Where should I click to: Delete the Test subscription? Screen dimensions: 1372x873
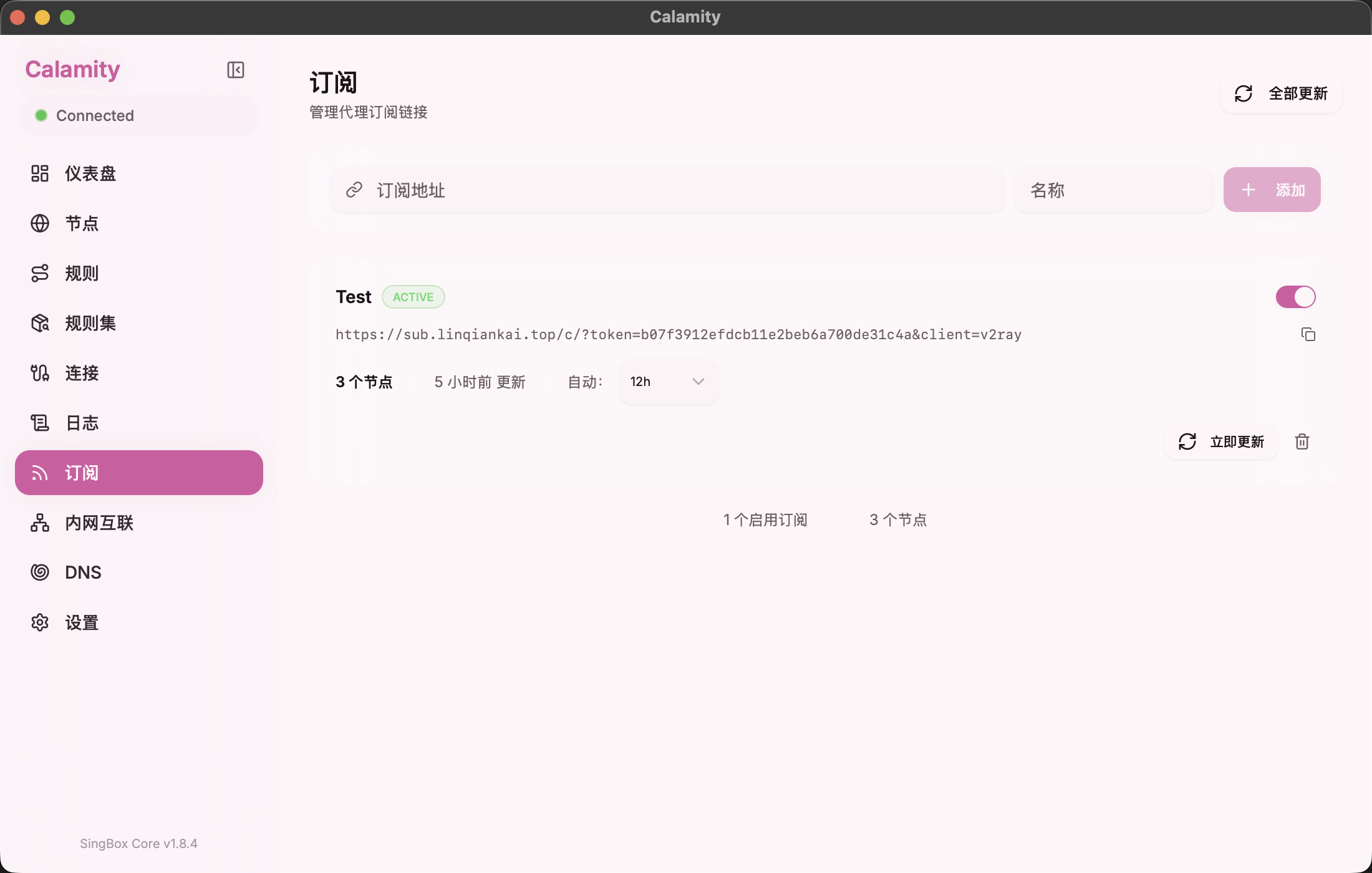(1303, 441)
